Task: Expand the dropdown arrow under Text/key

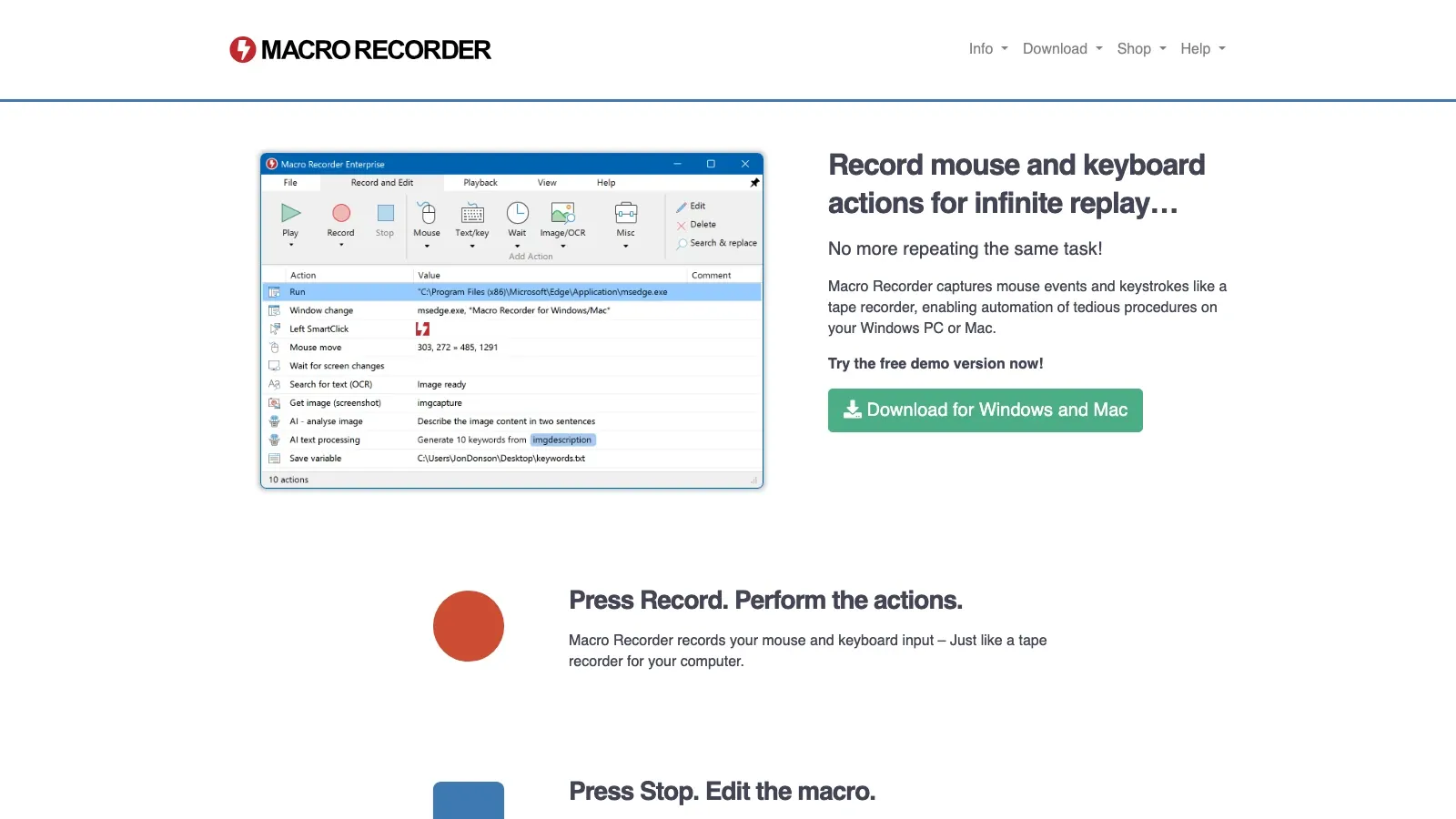Action: [472, 246]
